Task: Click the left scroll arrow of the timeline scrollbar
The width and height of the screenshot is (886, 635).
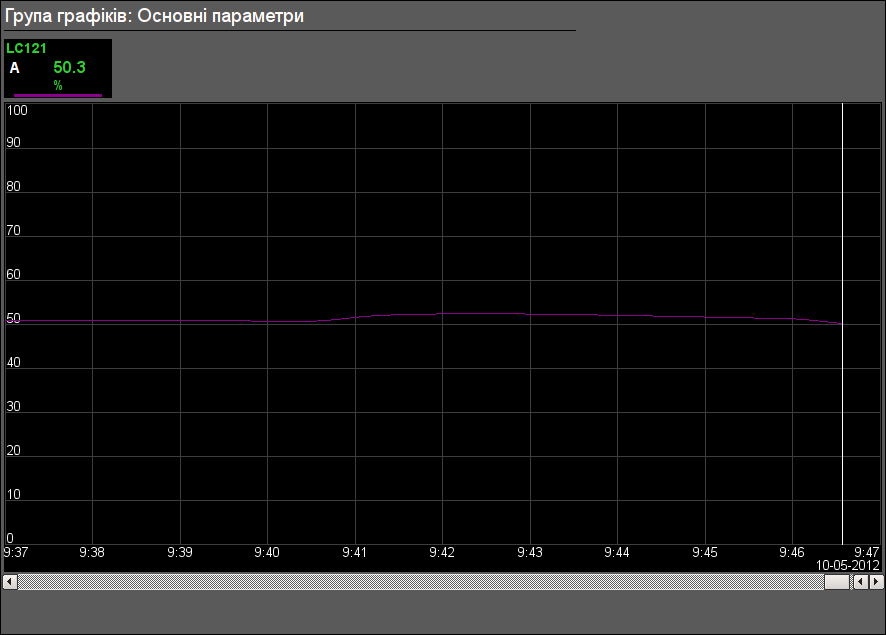Action: (x=10, y=581)
